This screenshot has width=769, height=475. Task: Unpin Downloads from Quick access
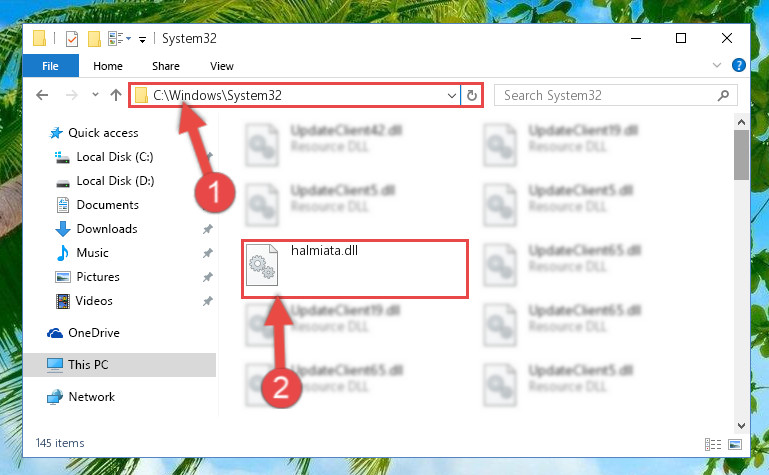pos(208,229)
